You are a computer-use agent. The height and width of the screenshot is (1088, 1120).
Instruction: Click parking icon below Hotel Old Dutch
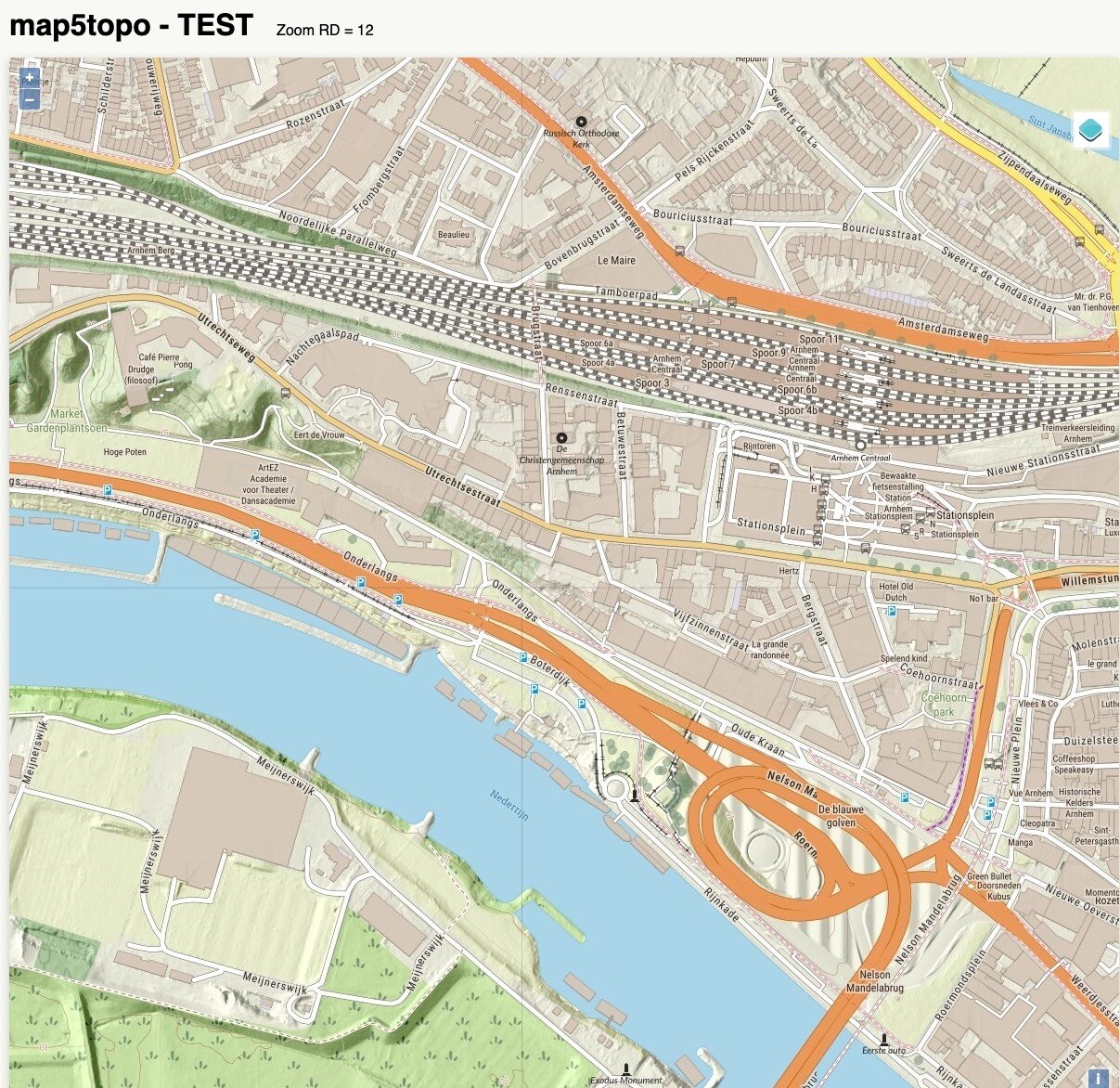click(891, 612)
